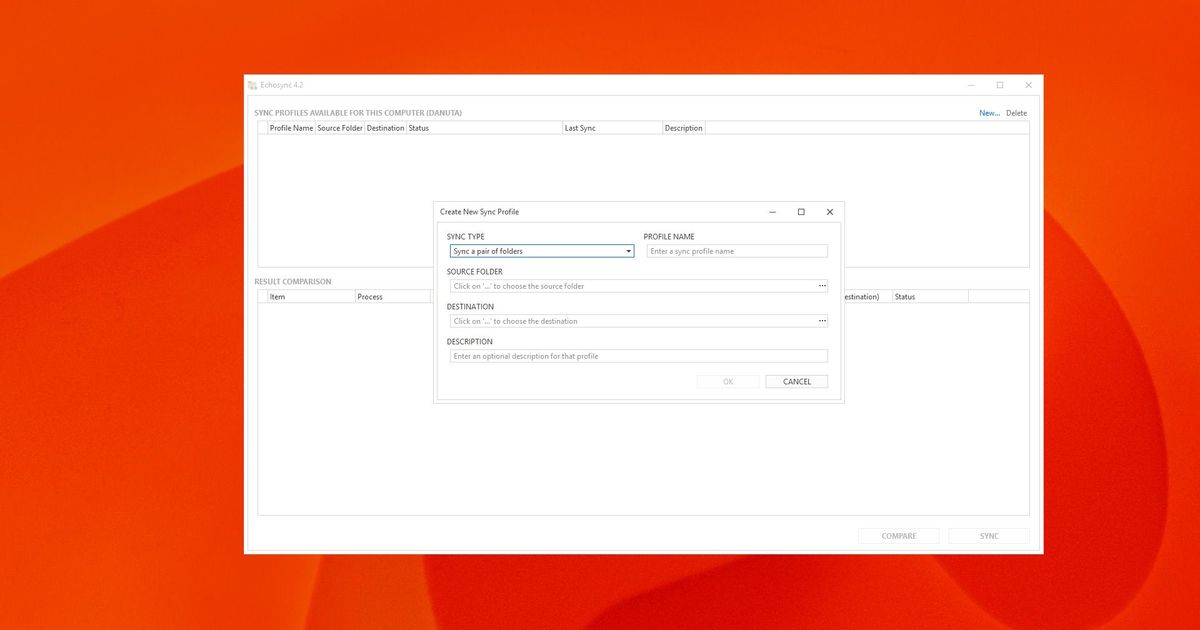Click the Status column header in the profiles list

418,127
